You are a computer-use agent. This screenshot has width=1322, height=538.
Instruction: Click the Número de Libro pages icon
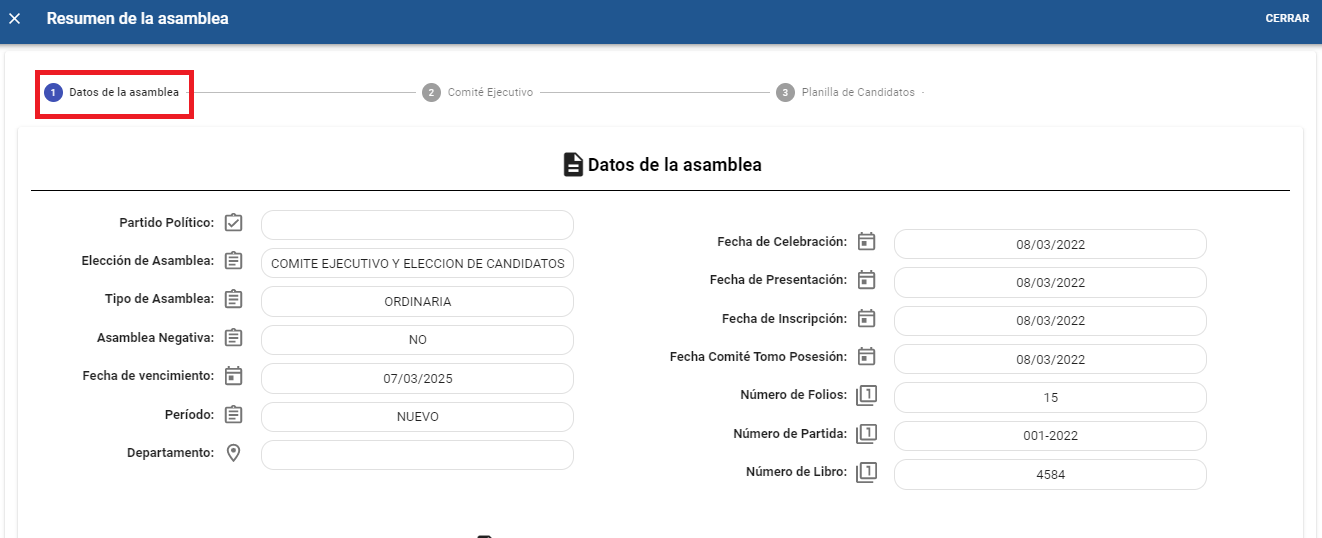[x=866, y=473]
